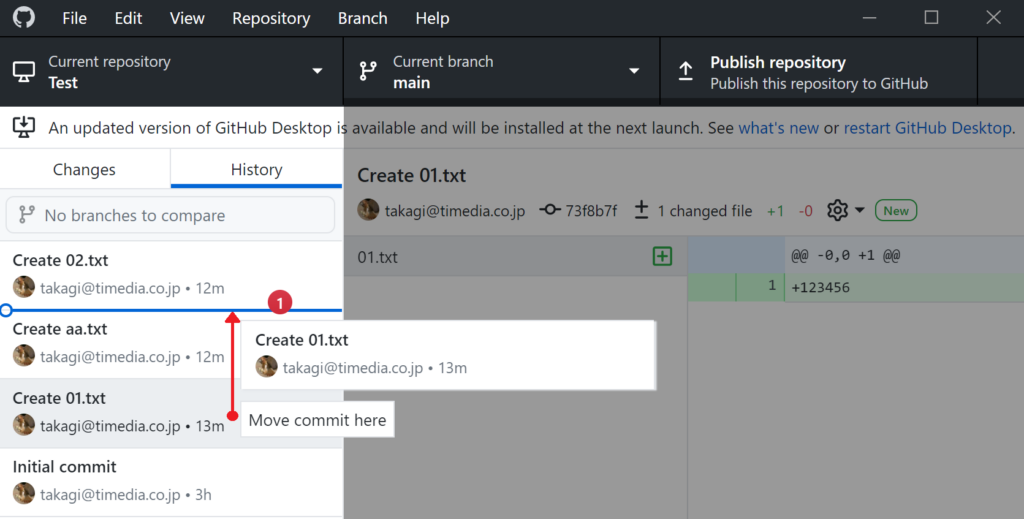The image size is (1024, 519).
Task: Click the update download icon in banner
Action: (24, 128)
